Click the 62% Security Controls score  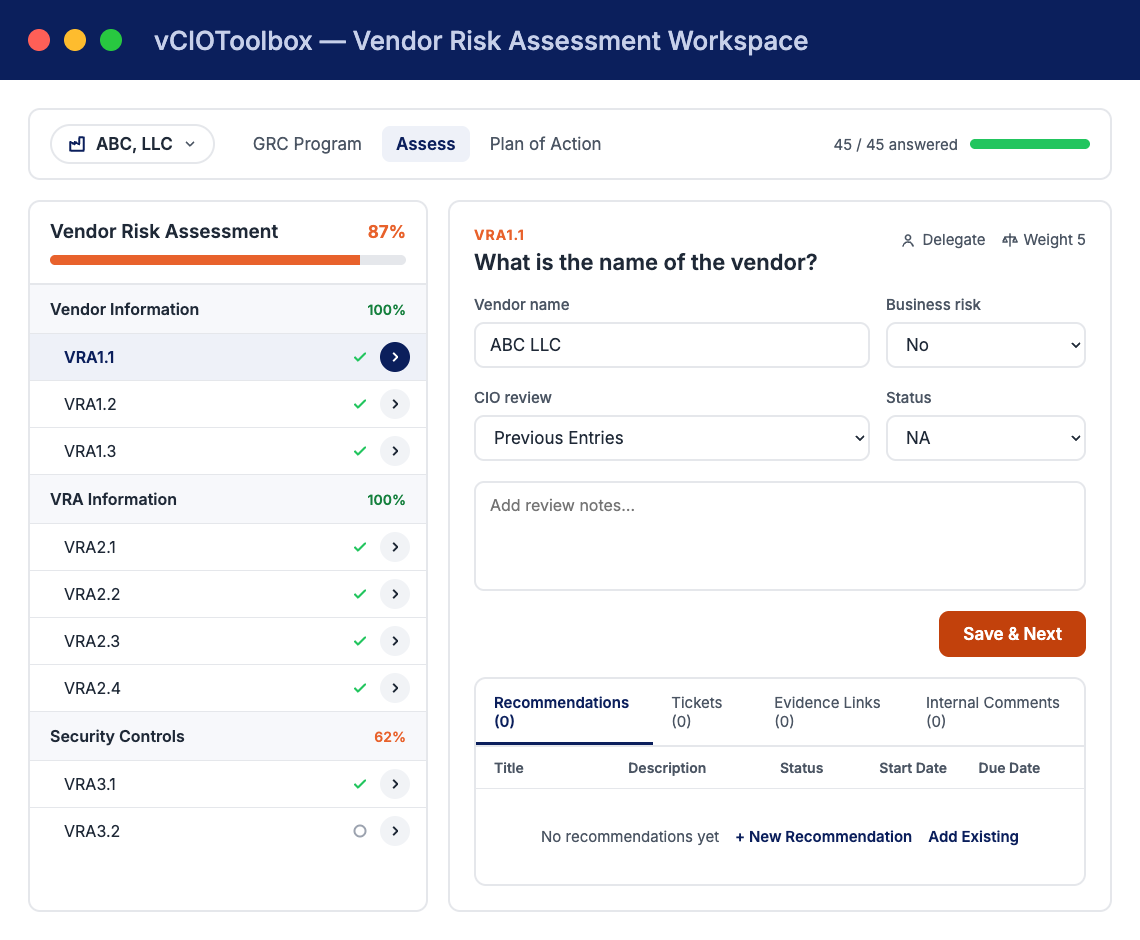coord(389,736)
